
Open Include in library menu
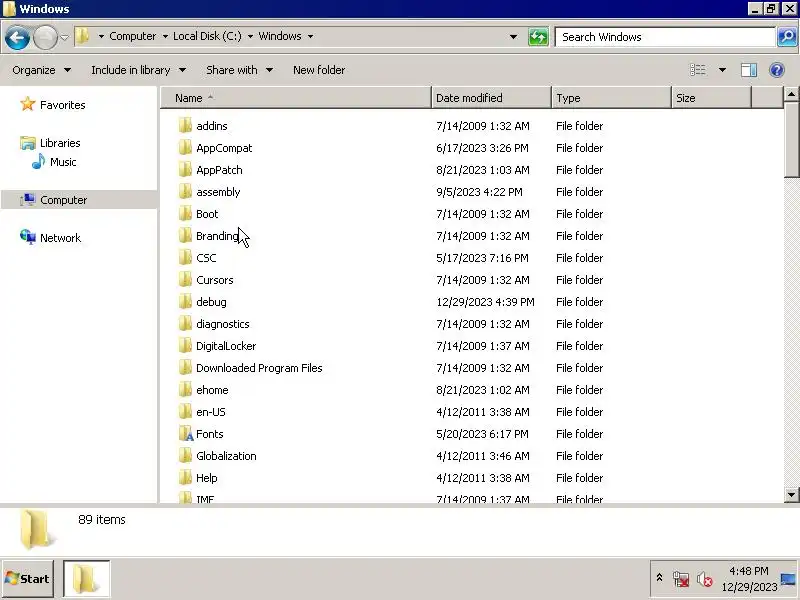138,70
